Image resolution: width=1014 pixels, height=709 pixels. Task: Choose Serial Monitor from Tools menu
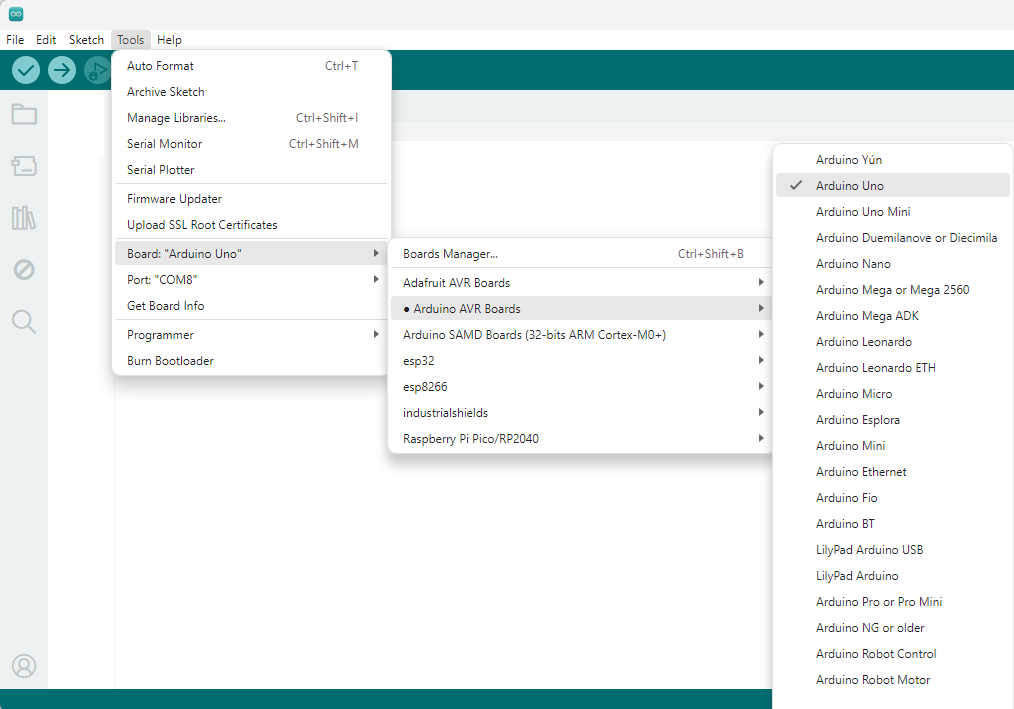[x=252, y=144]
